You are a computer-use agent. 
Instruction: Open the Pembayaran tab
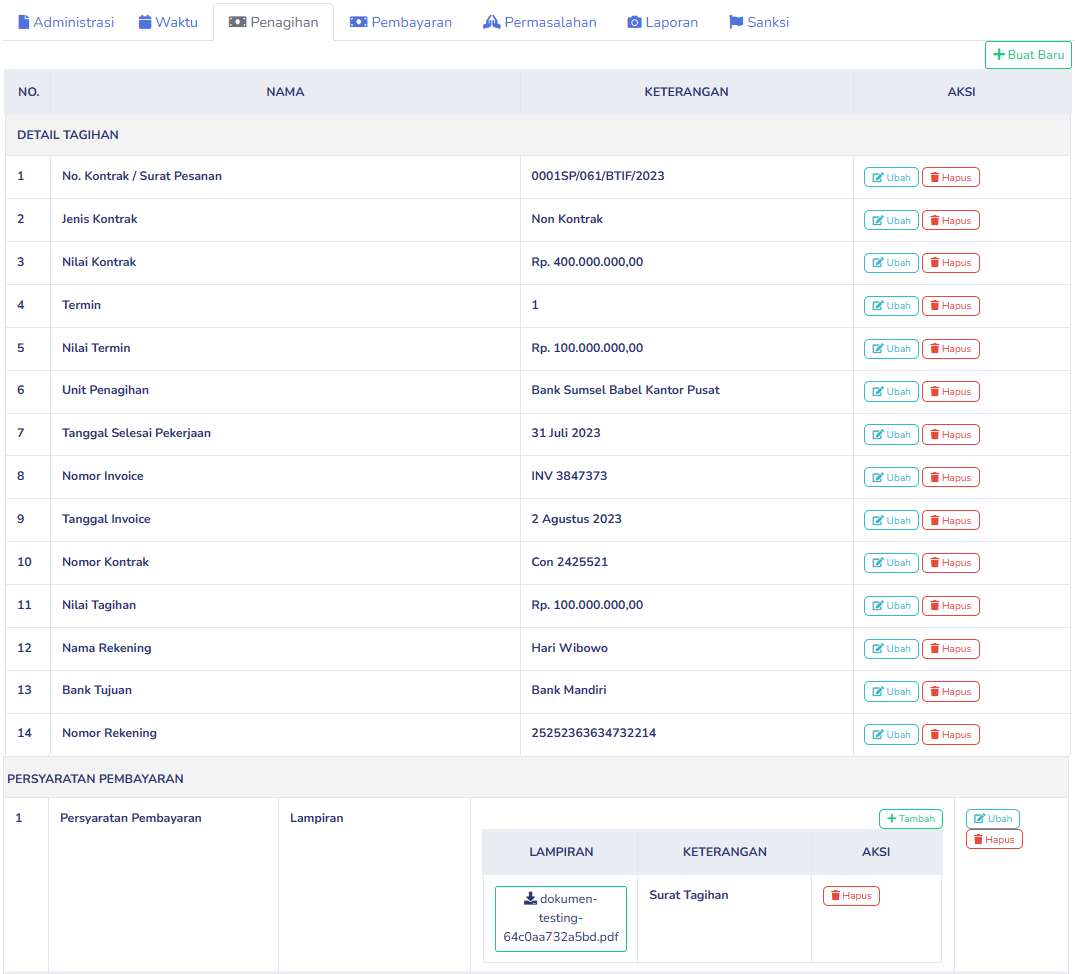400,22
